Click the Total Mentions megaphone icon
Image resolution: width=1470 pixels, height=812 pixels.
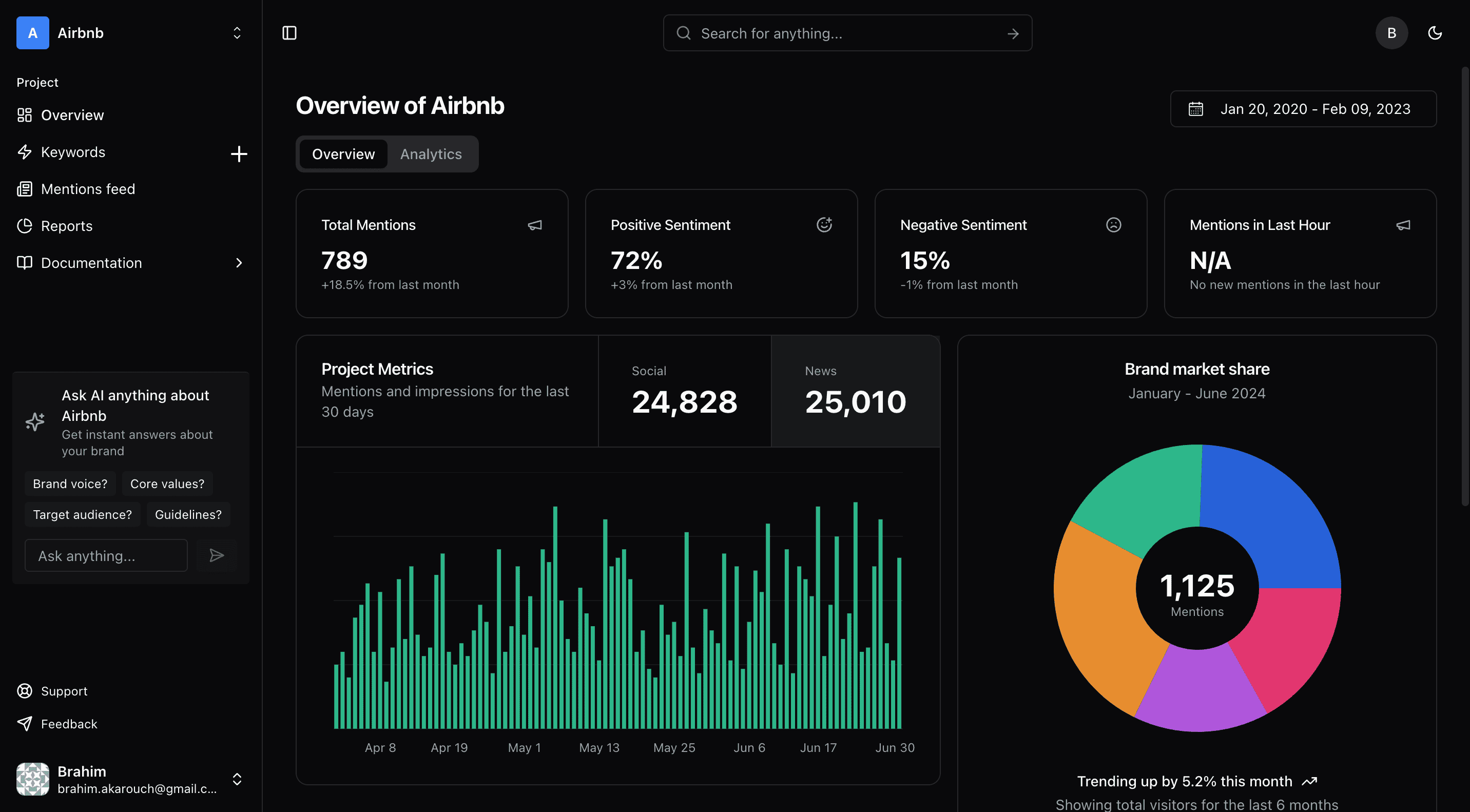click(535, 225)
